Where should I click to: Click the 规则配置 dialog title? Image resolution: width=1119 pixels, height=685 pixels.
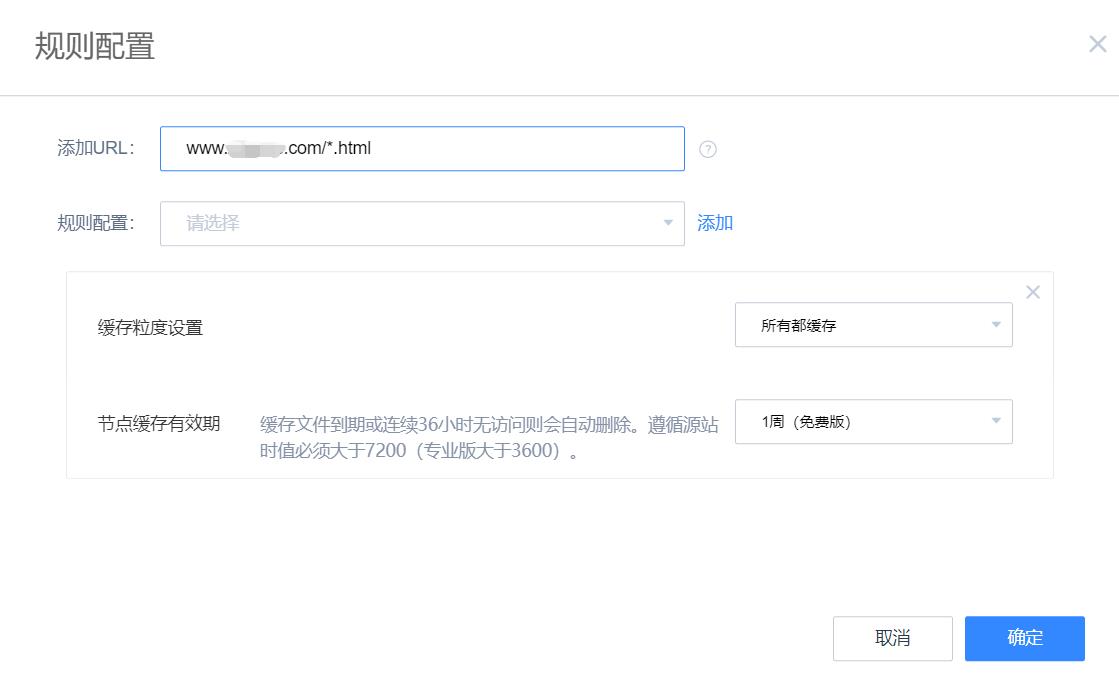[95, 46]
